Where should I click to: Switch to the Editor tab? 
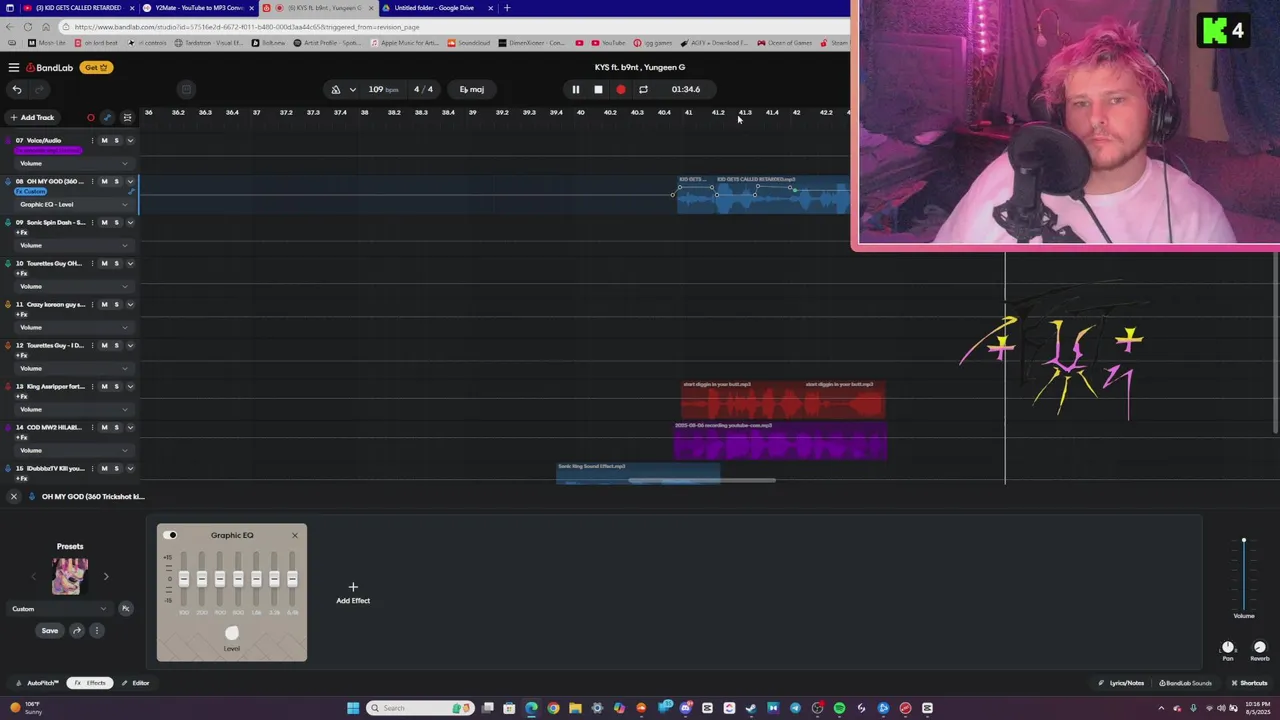click(x=136, y=683)
